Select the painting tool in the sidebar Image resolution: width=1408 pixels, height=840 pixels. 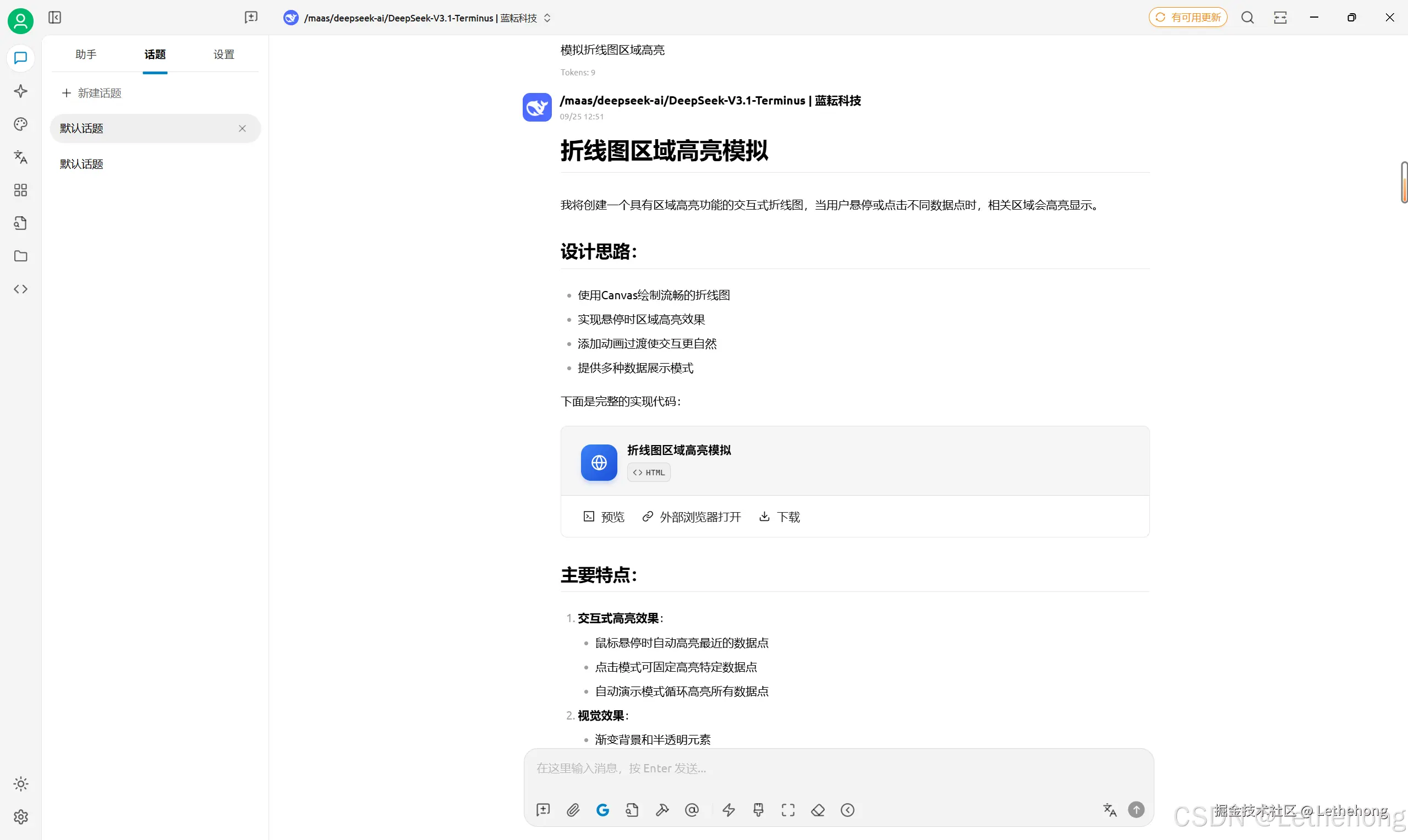coord(20,124)
